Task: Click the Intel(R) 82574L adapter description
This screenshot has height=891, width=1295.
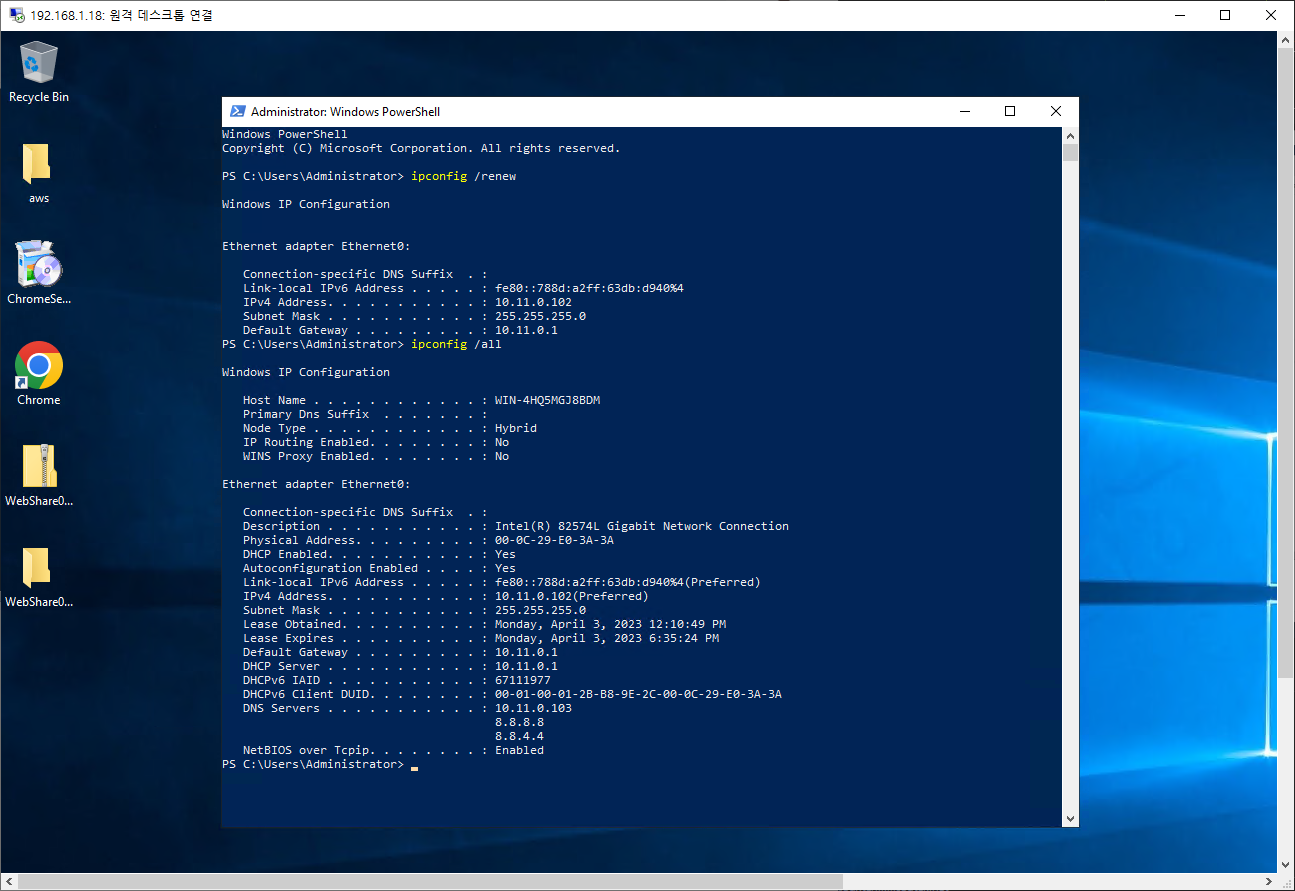Action: (641, 526)
